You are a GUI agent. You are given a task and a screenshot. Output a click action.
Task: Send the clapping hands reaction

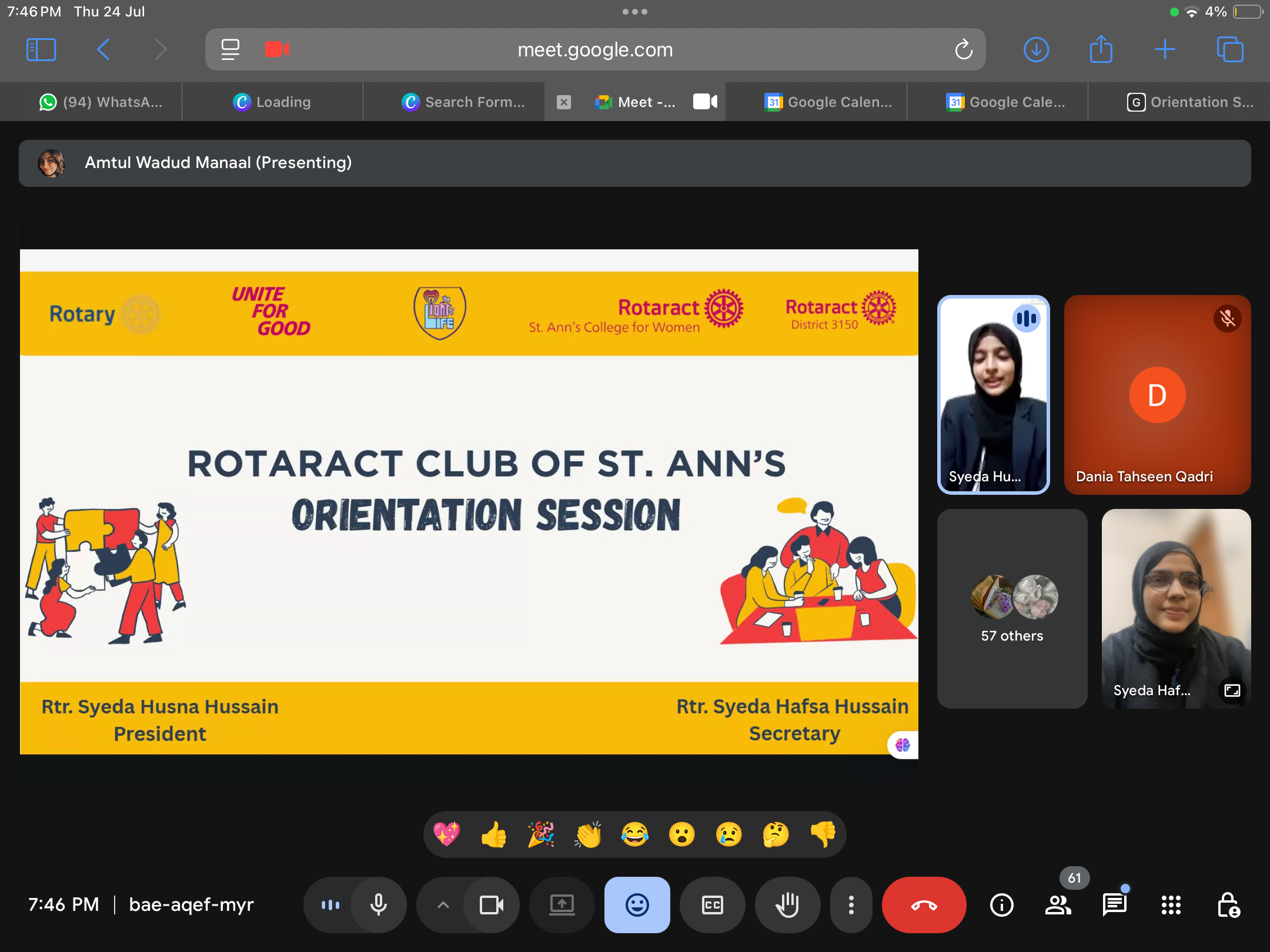coord(588,834)
